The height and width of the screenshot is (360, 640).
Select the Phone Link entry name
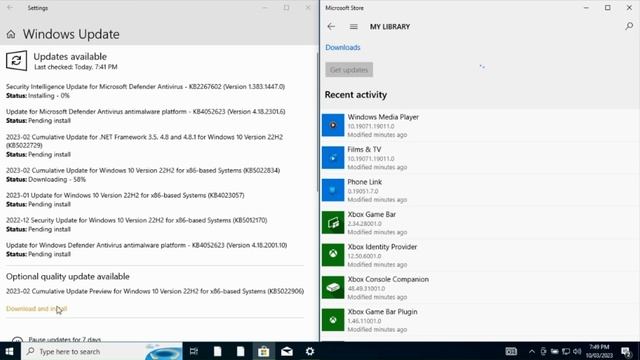point(364,182)
